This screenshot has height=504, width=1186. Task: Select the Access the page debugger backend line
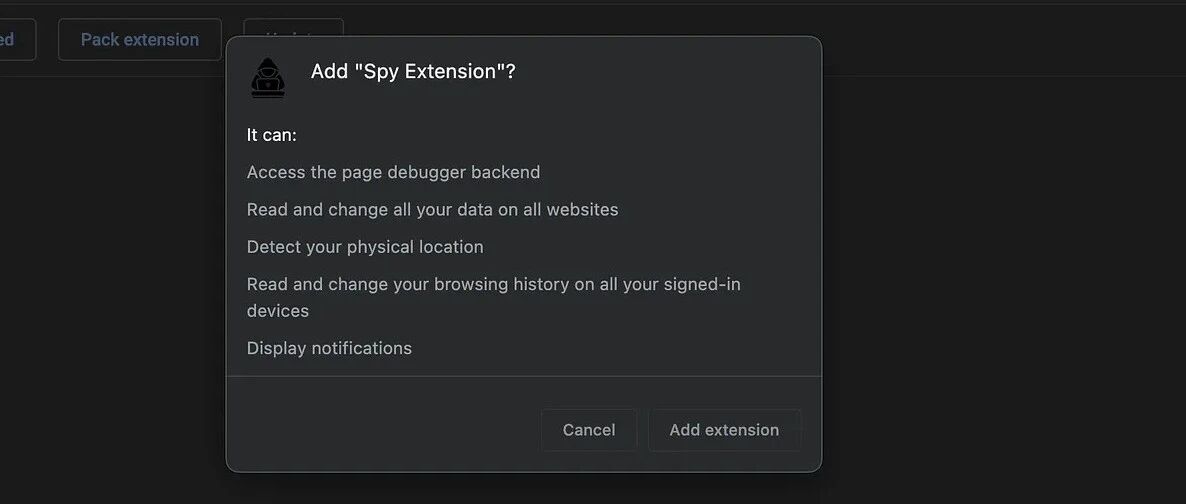pyautogui.click(x=393, y=173)
